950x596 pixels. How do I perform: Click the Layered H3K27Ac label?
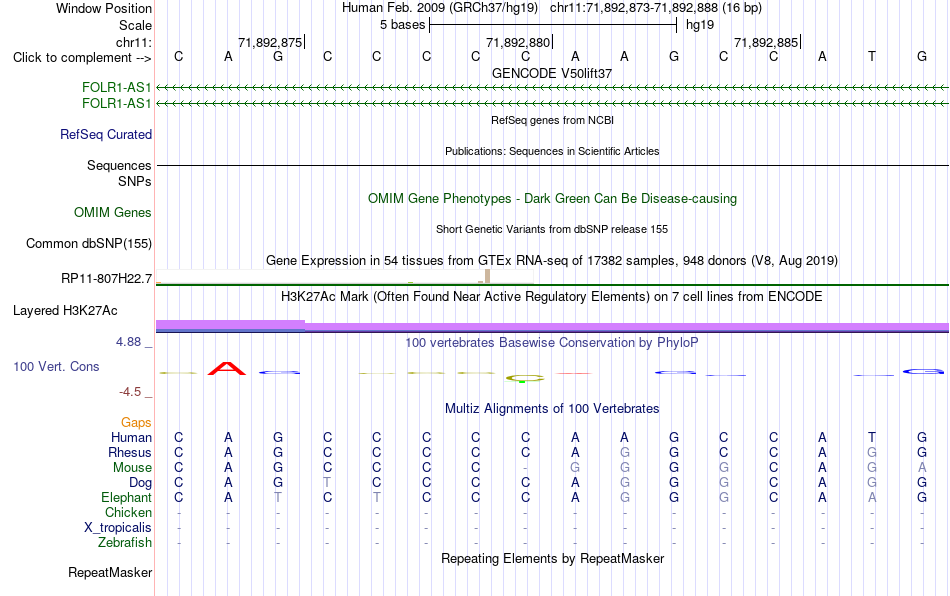pos(65,311)
